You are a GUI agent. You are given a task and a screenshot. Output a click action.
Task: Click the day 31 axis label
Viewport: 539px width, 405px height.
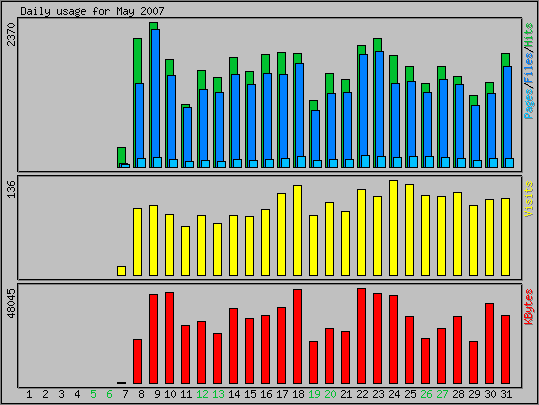coord(506,394)
